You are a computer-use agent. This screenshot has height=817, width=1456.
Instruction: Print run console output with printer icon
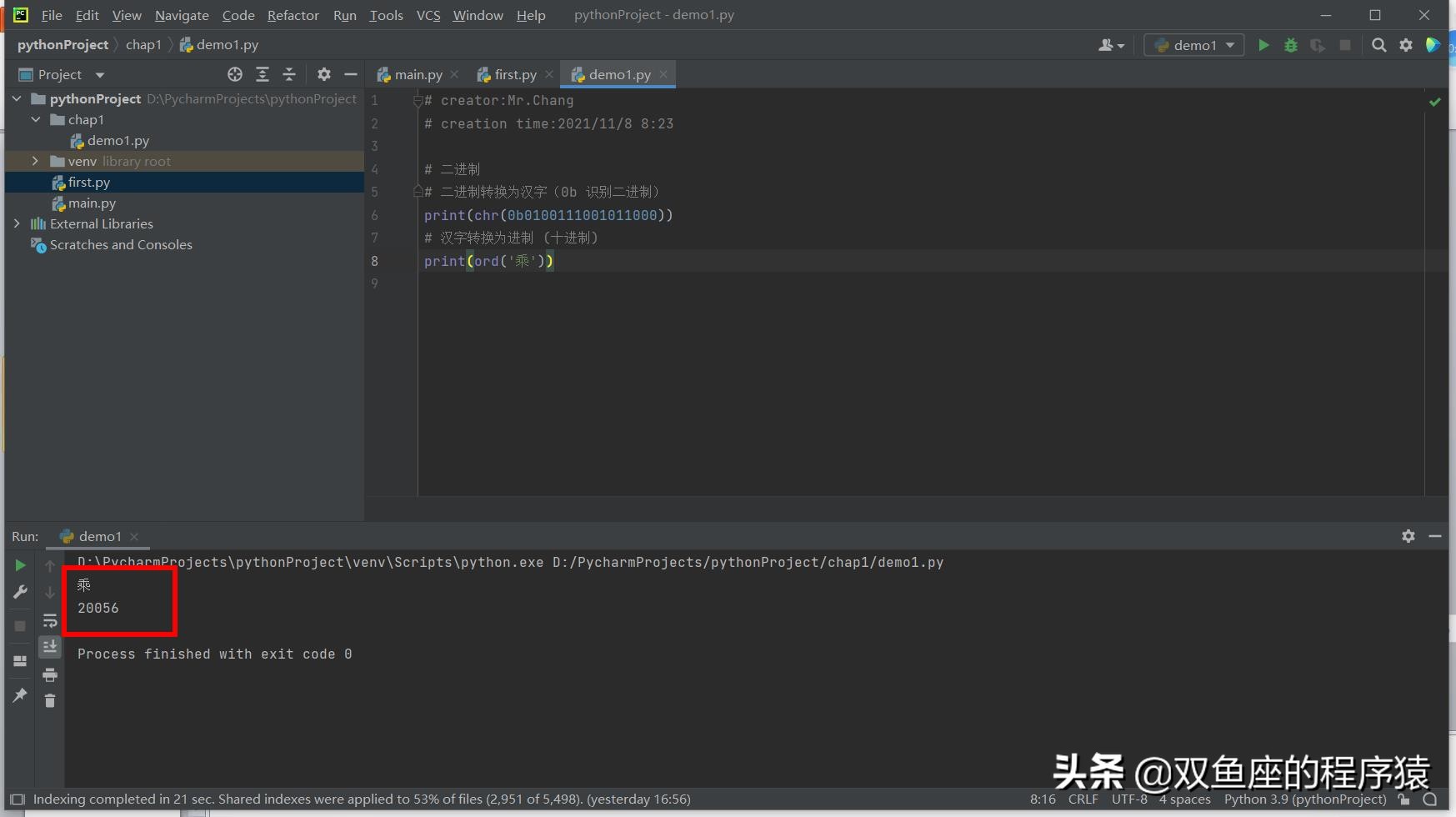(x=50, y=674)
